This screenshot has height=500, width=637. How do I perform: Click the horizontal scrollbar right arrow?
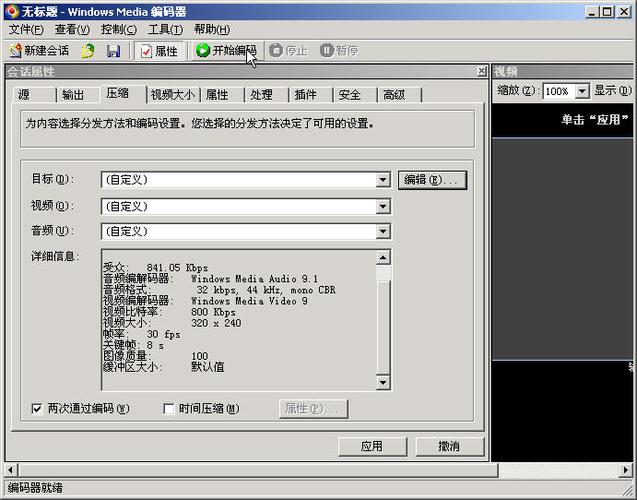click(626, 470)
